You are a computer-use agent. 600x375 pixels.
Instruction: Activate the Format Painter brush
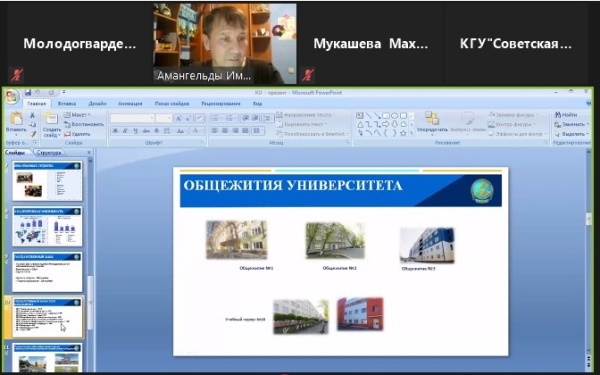tap(33, 134)
